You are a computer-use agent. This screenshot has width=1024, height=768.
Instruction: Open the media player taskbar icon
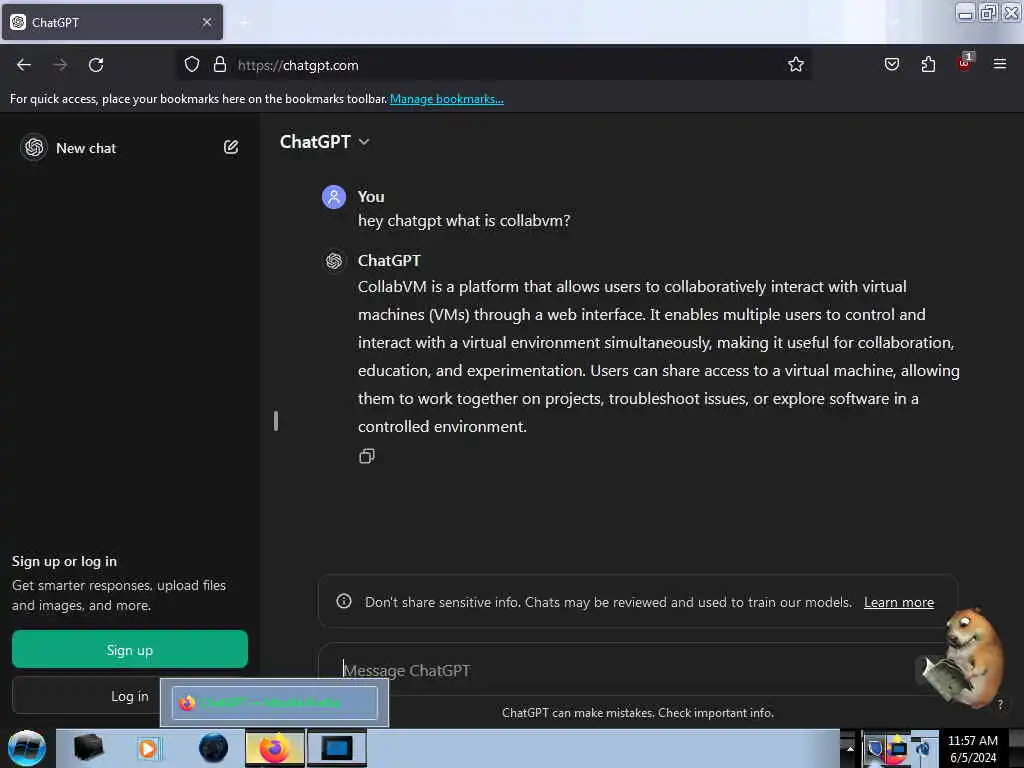pos(148,748)
